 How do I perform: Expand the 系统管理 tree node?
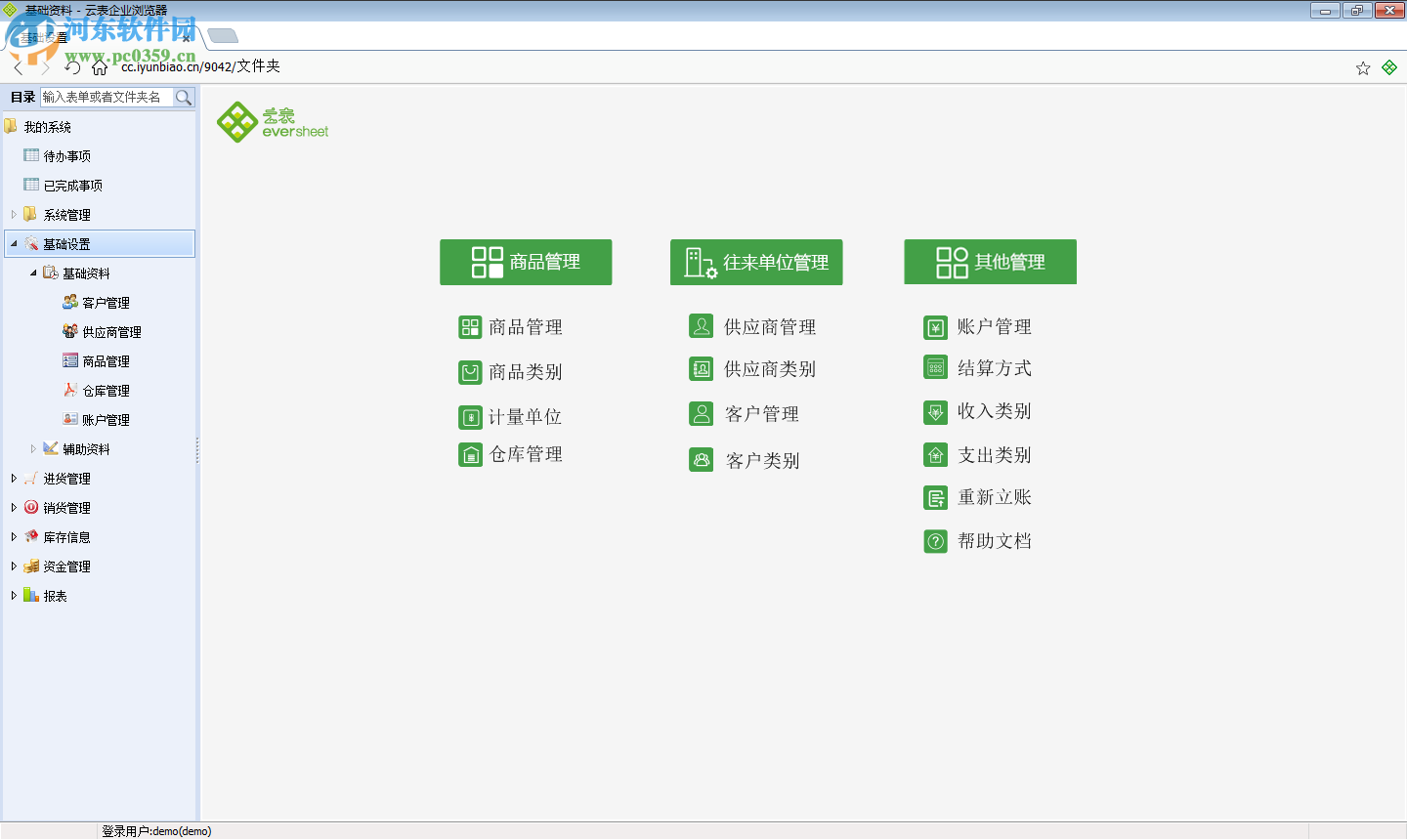[x=14, y=214]
